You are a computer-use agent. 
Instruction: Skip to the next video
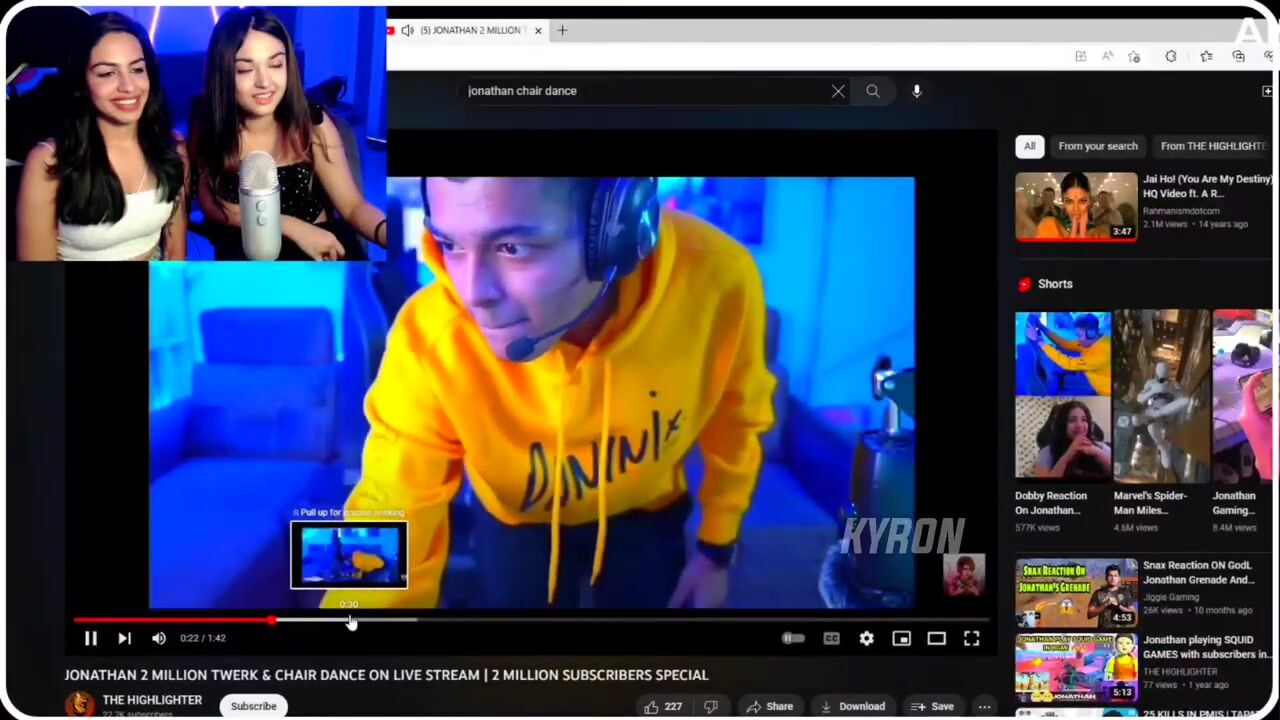[124, 638]
